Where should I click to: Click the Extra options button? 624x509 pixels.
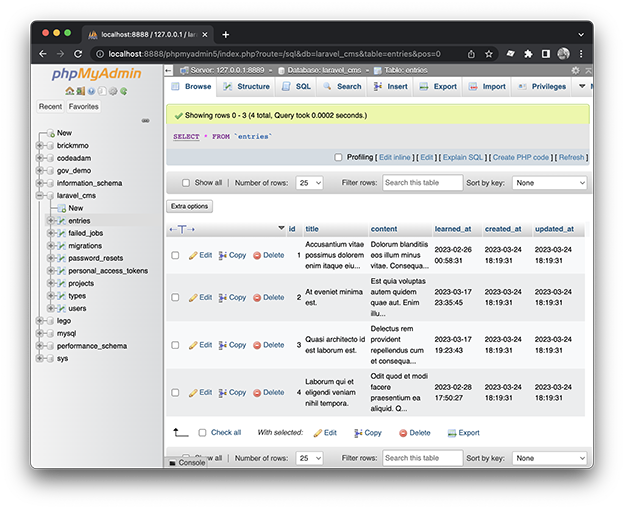(189, 207)
